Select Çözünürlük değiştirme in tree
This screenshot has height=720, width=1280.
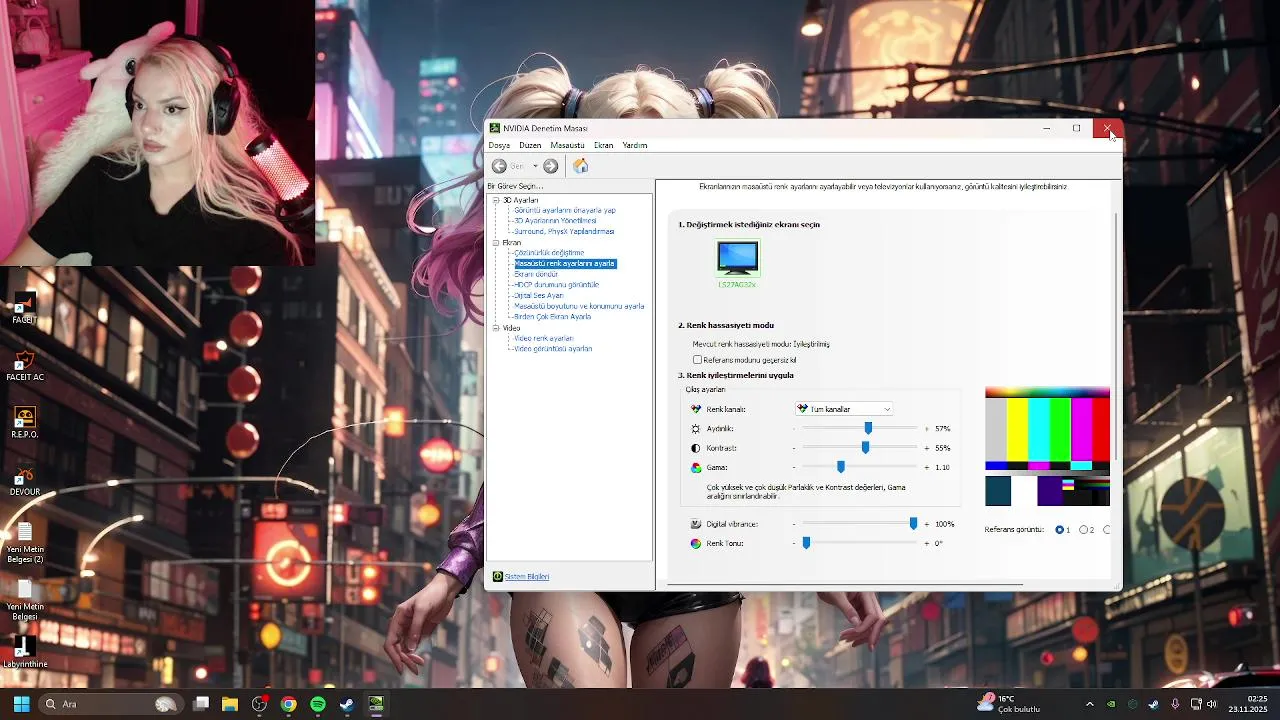pos(549,253)
